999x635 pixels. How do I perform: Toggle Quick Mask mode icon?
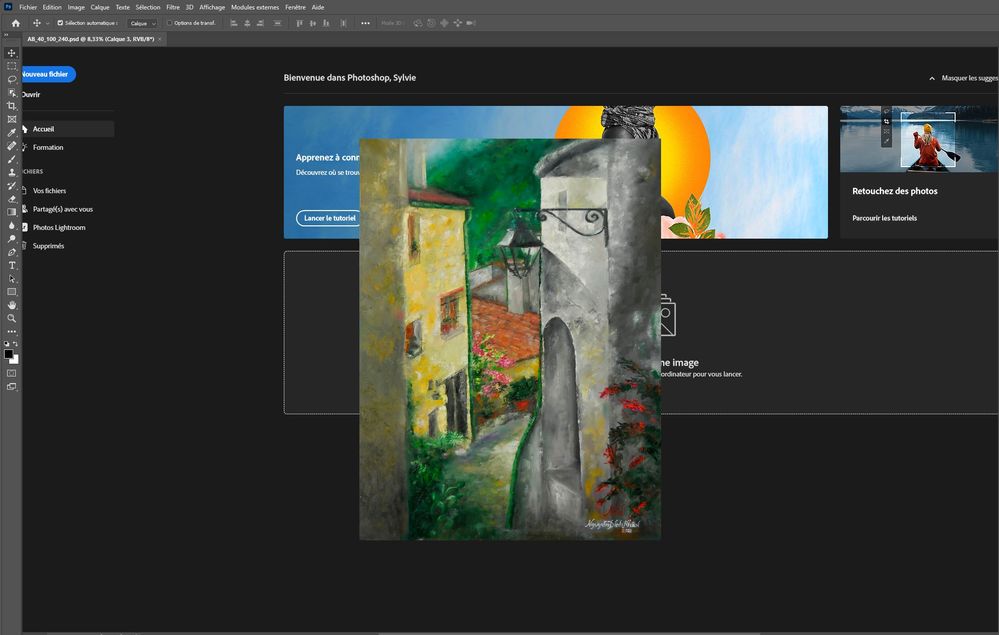point(11,373)
